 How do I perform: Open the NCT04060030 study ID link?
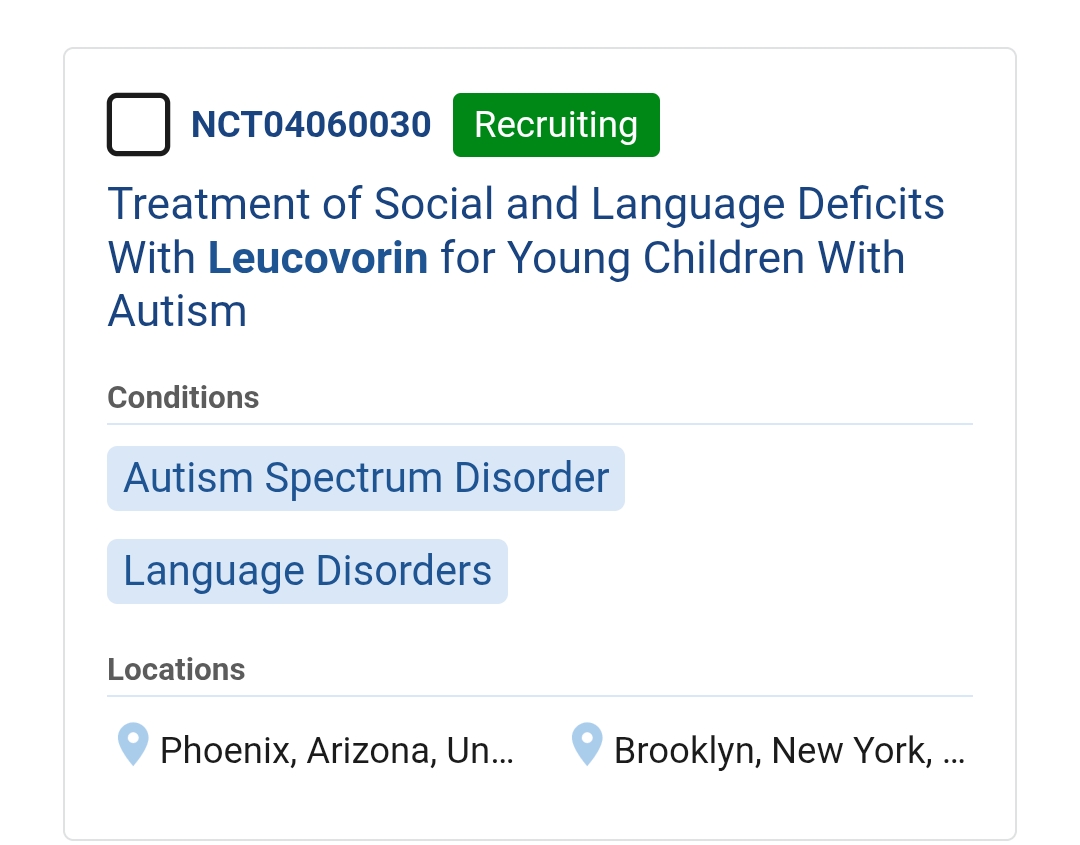[x=311, y=125]
